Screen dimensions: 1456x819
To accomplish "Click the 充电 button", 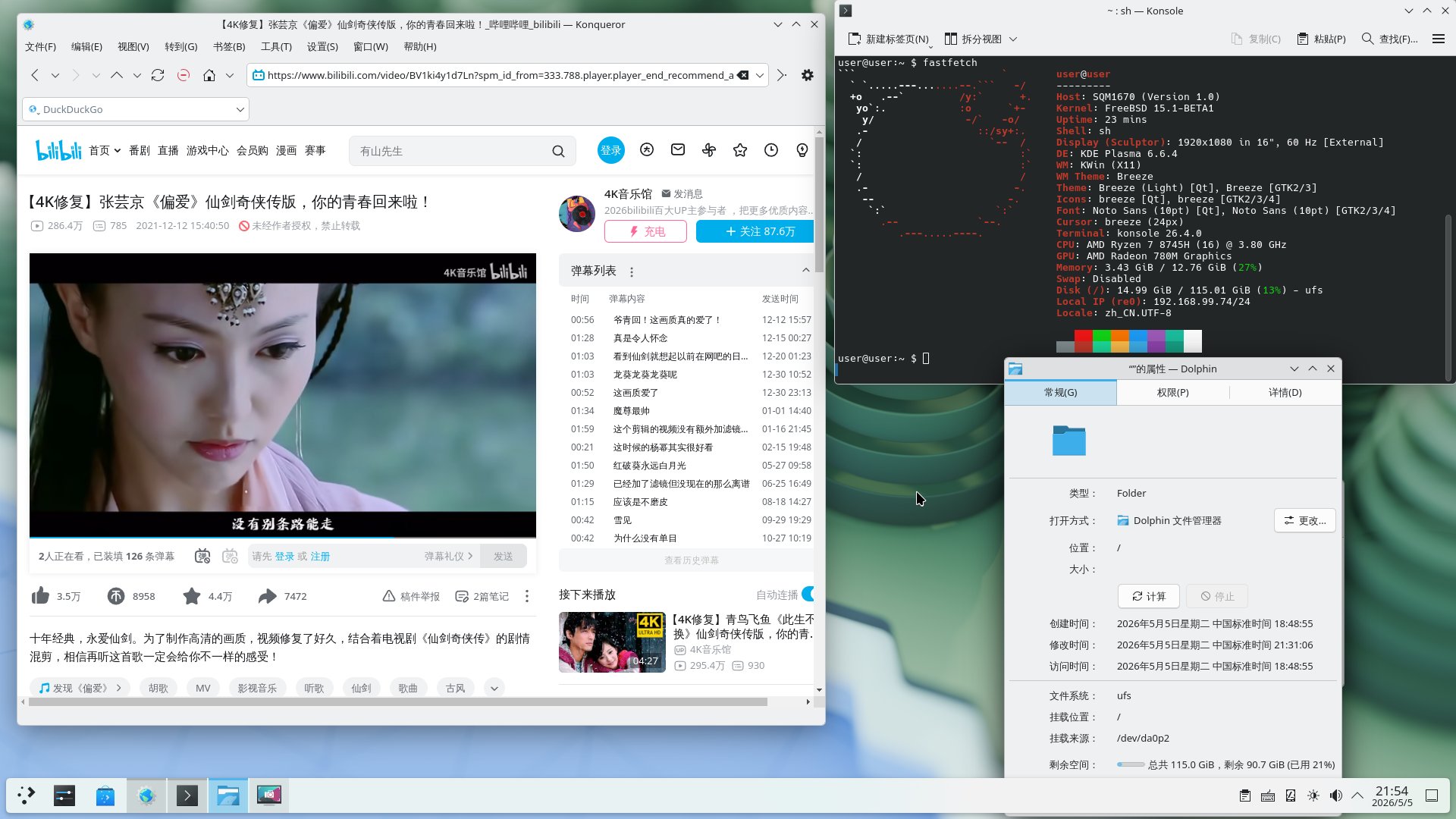I will [x=645, y=231].
